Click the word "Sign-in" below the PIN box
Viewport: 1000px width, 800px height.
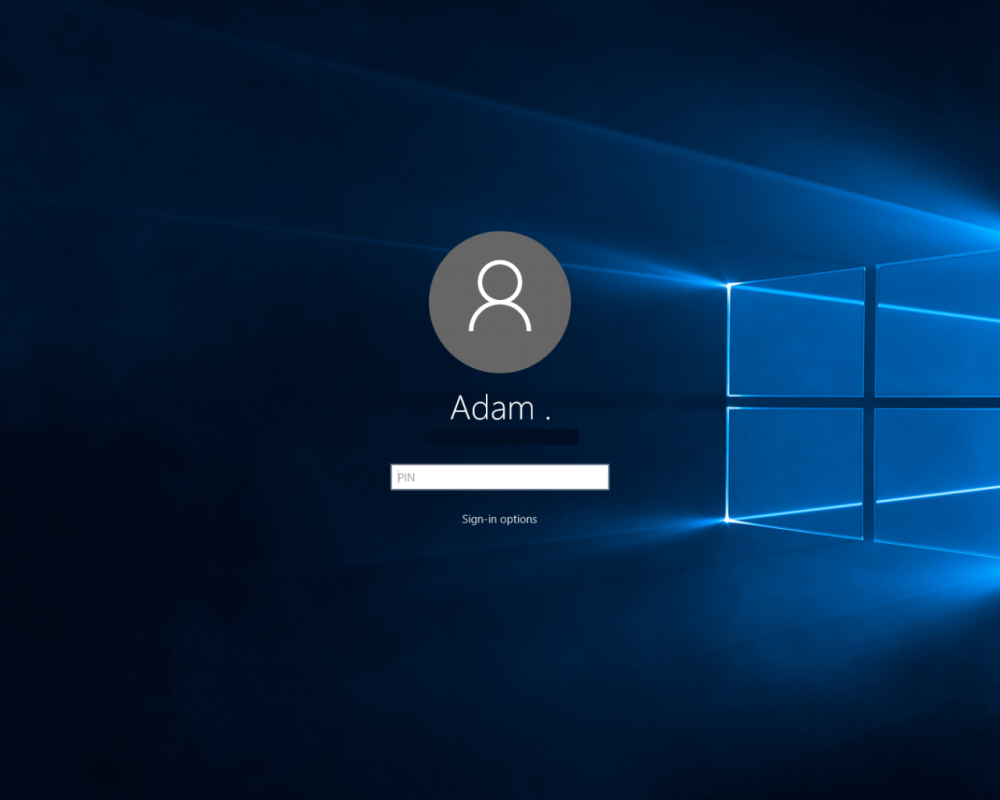click(479, 519)
